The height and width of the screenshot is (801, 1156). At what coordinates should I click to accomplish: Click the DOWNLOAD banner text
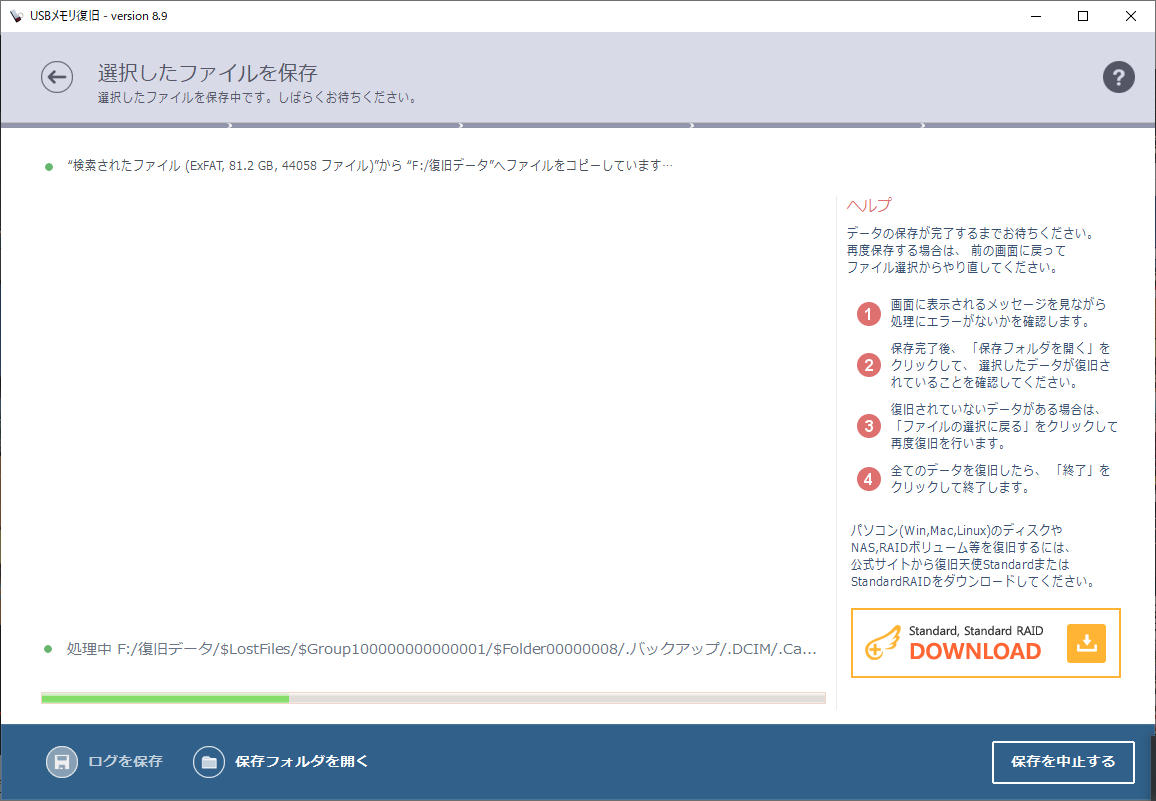pyautogui.click(x=975, y=651)
